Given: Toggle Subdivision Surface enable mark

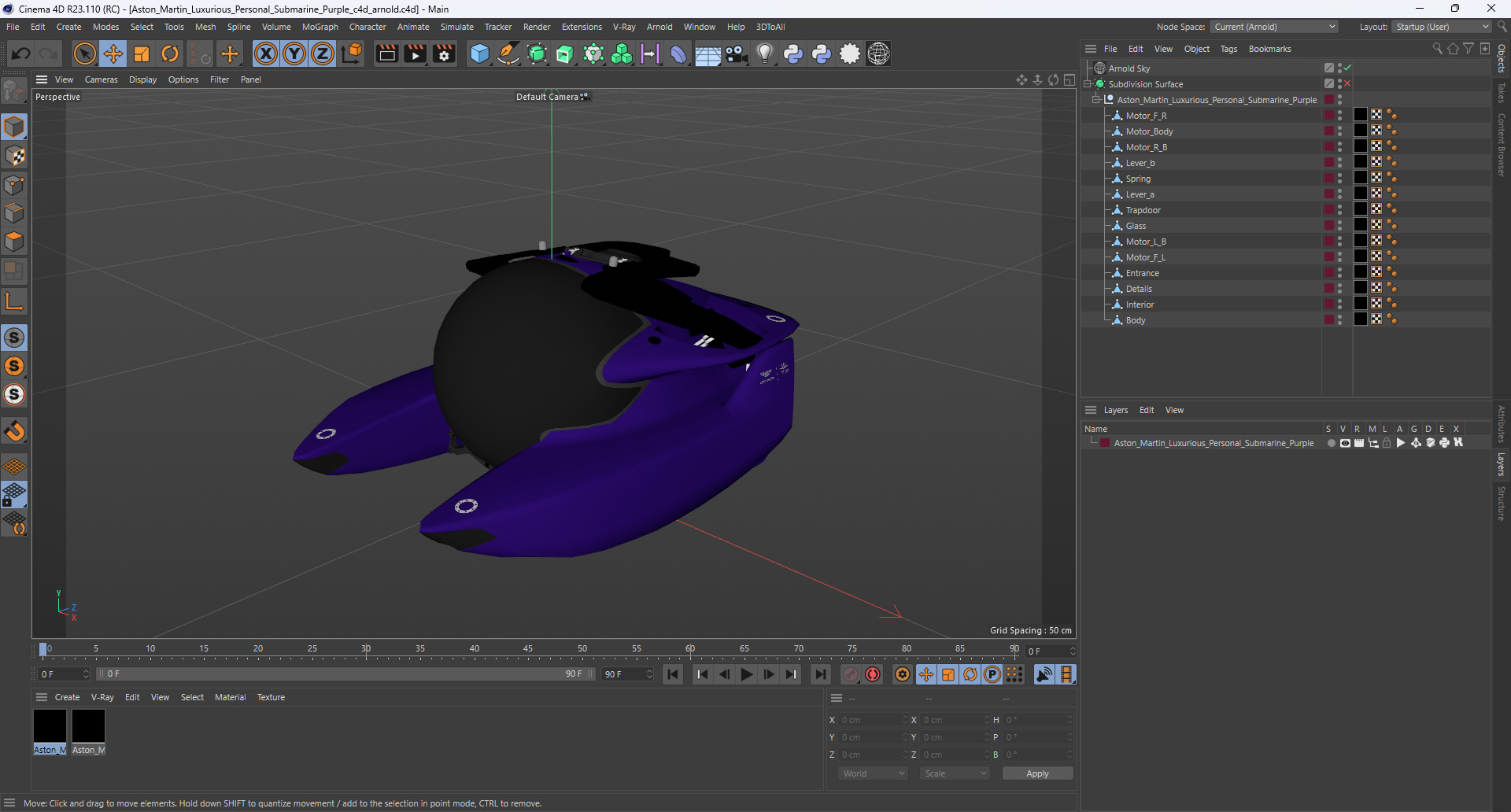Looking at the screenshot, I should tap(1347, 83).
